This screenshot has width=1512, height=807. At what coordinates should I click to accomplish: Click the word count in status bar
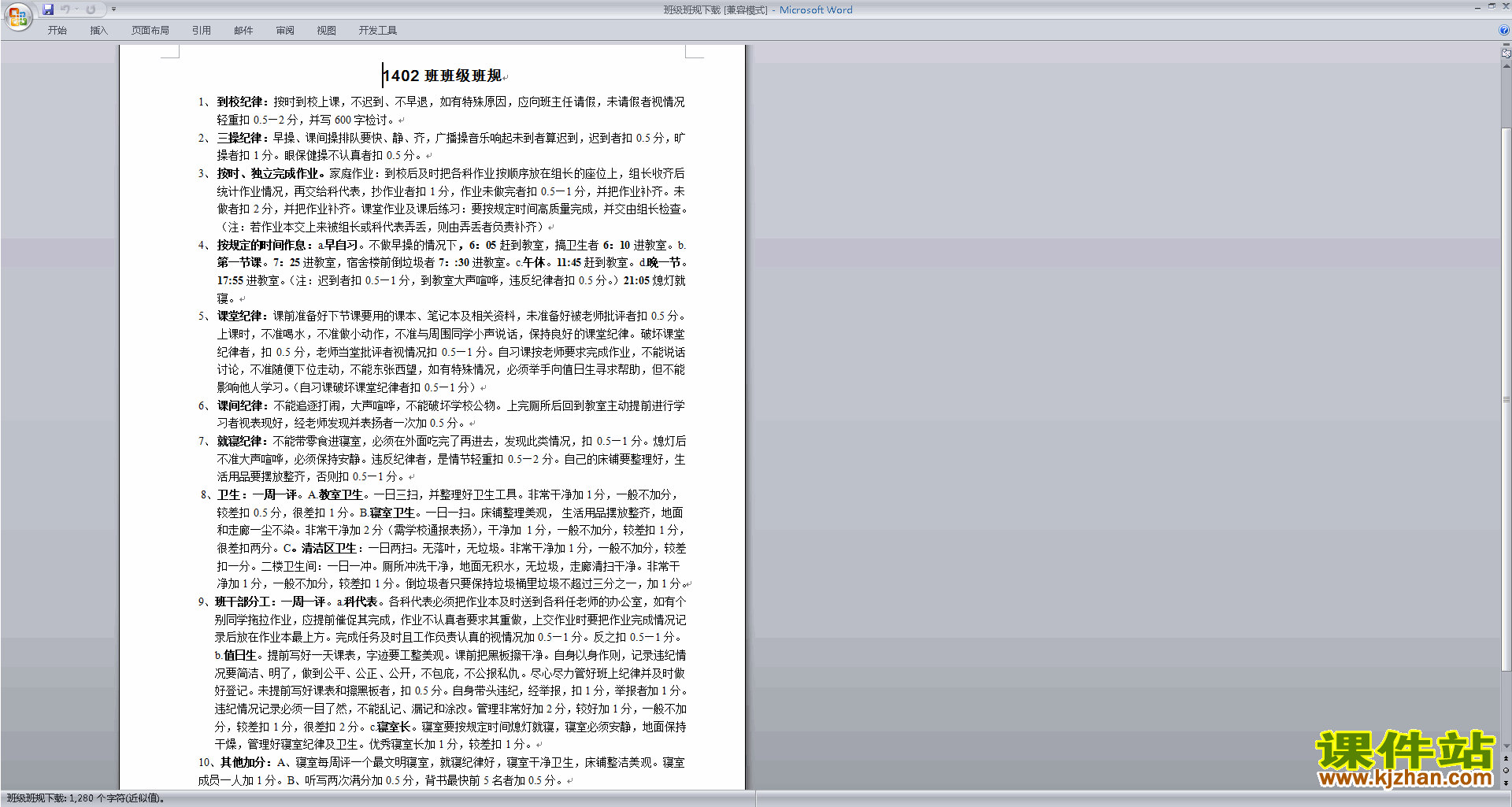click(85, 798)
